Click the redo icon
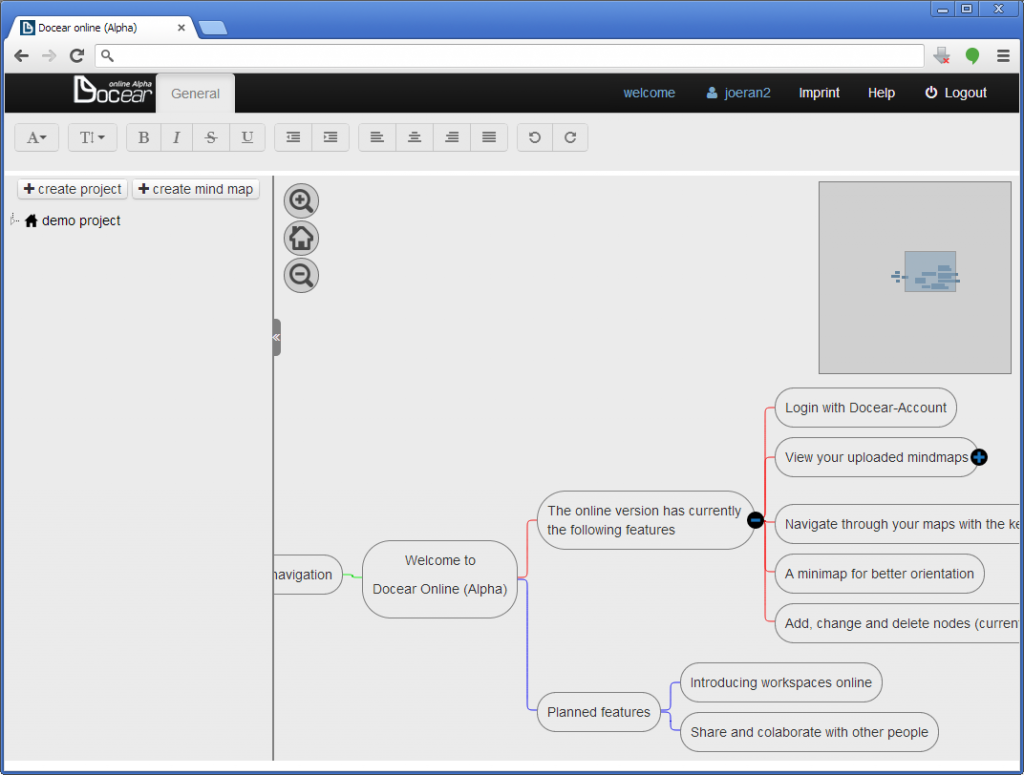Screen dimensions: 1024x775 570,138
